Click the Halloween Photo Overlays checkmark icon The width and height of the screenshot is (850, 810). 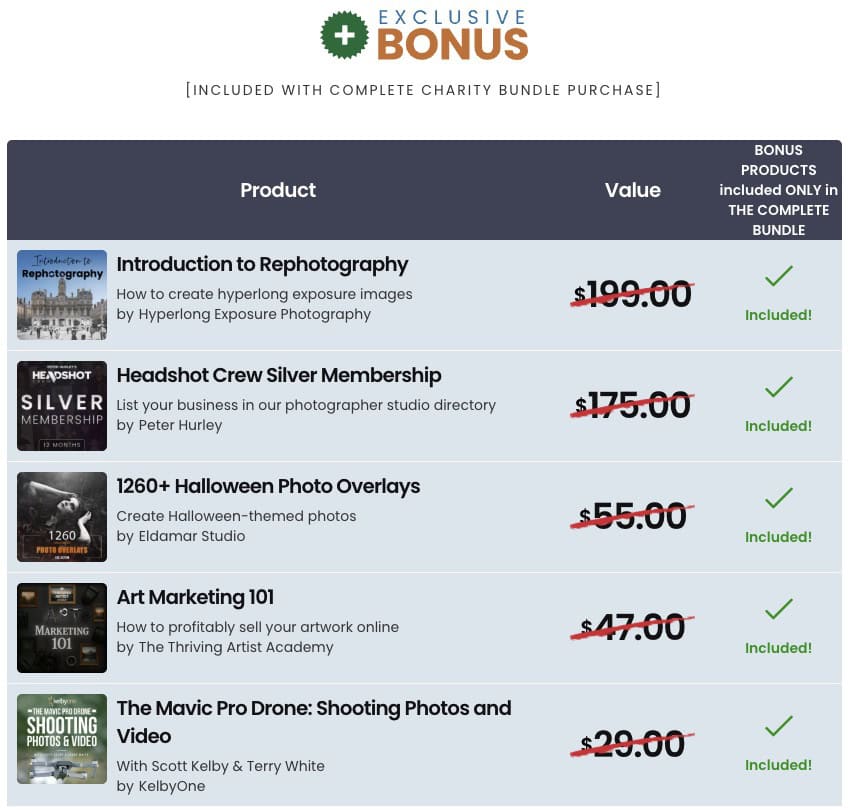click(x=778, y=498)
